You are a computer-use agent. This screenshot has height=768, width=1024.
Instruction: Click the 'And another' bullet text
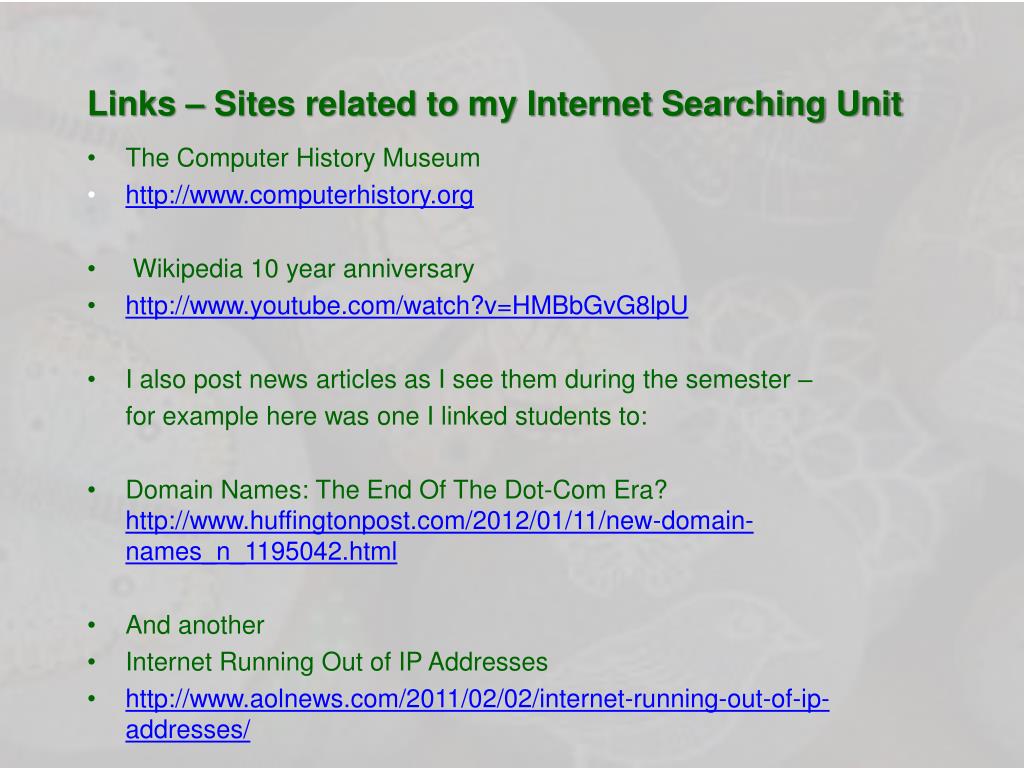click(x=195, y=625)
